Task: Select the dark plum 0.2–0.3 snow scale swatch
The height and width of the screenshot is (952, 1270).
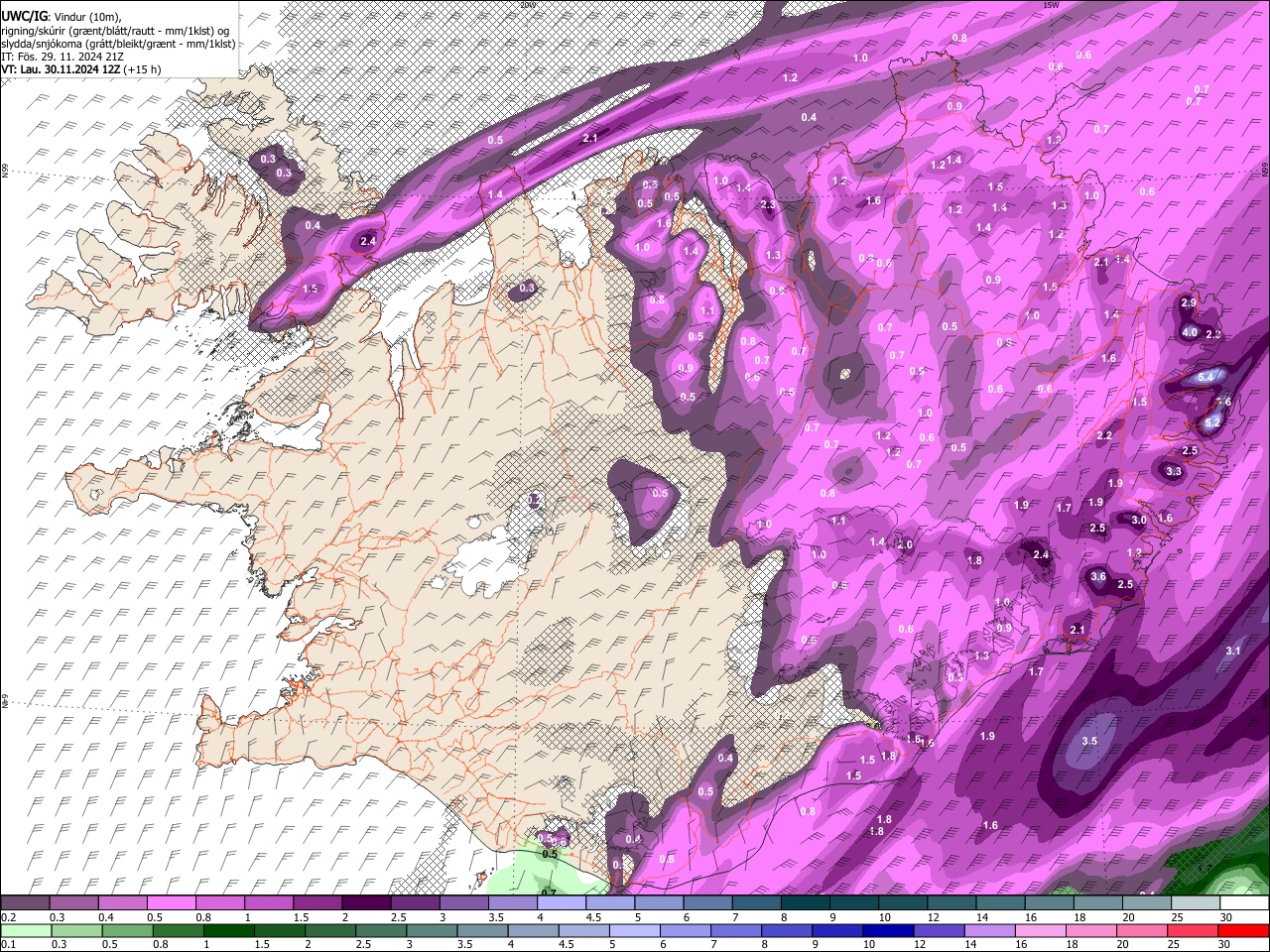Action: pos(25,902)
